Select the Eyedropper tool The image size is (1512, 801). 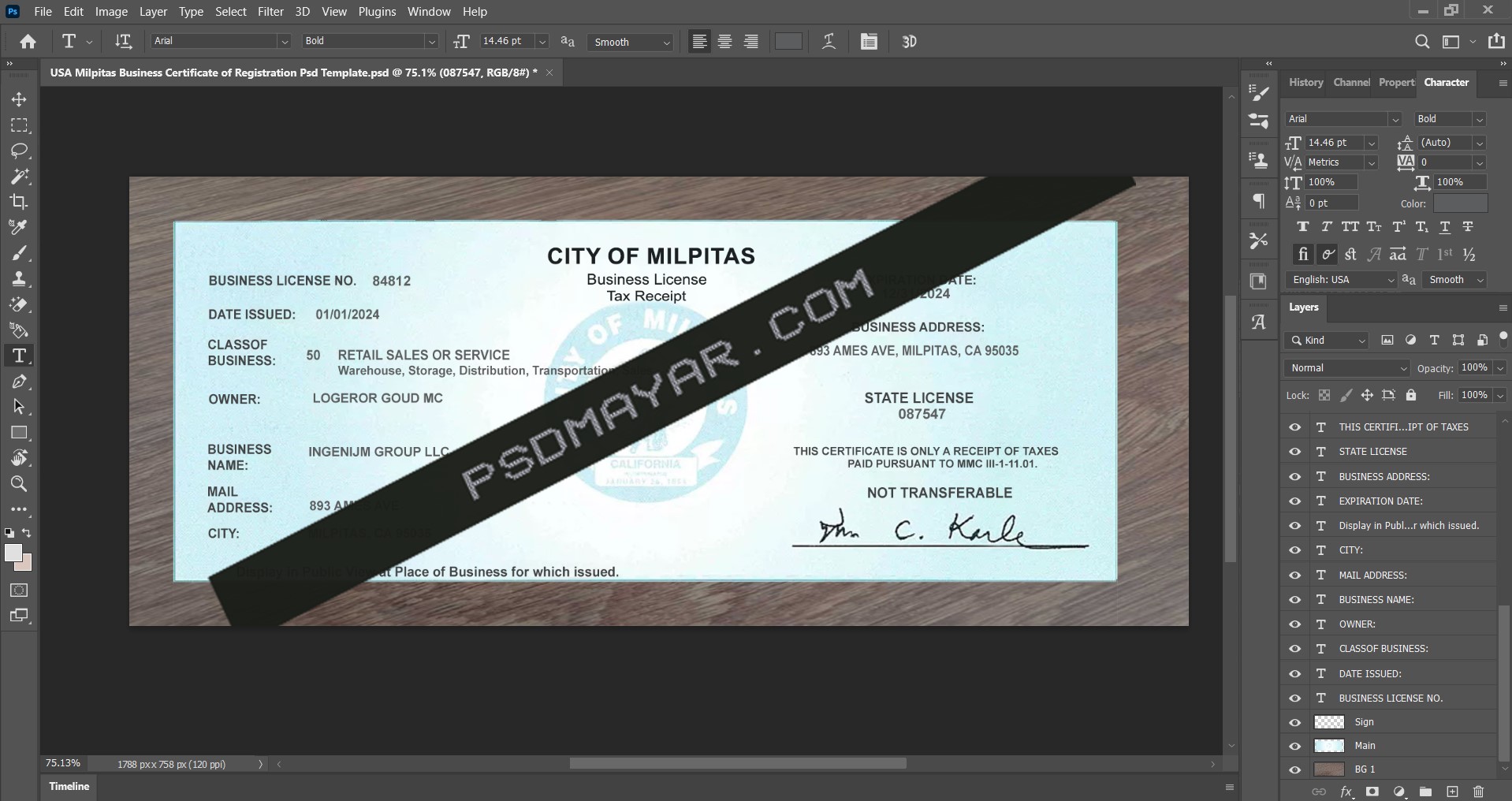click(x=19, y=227)
